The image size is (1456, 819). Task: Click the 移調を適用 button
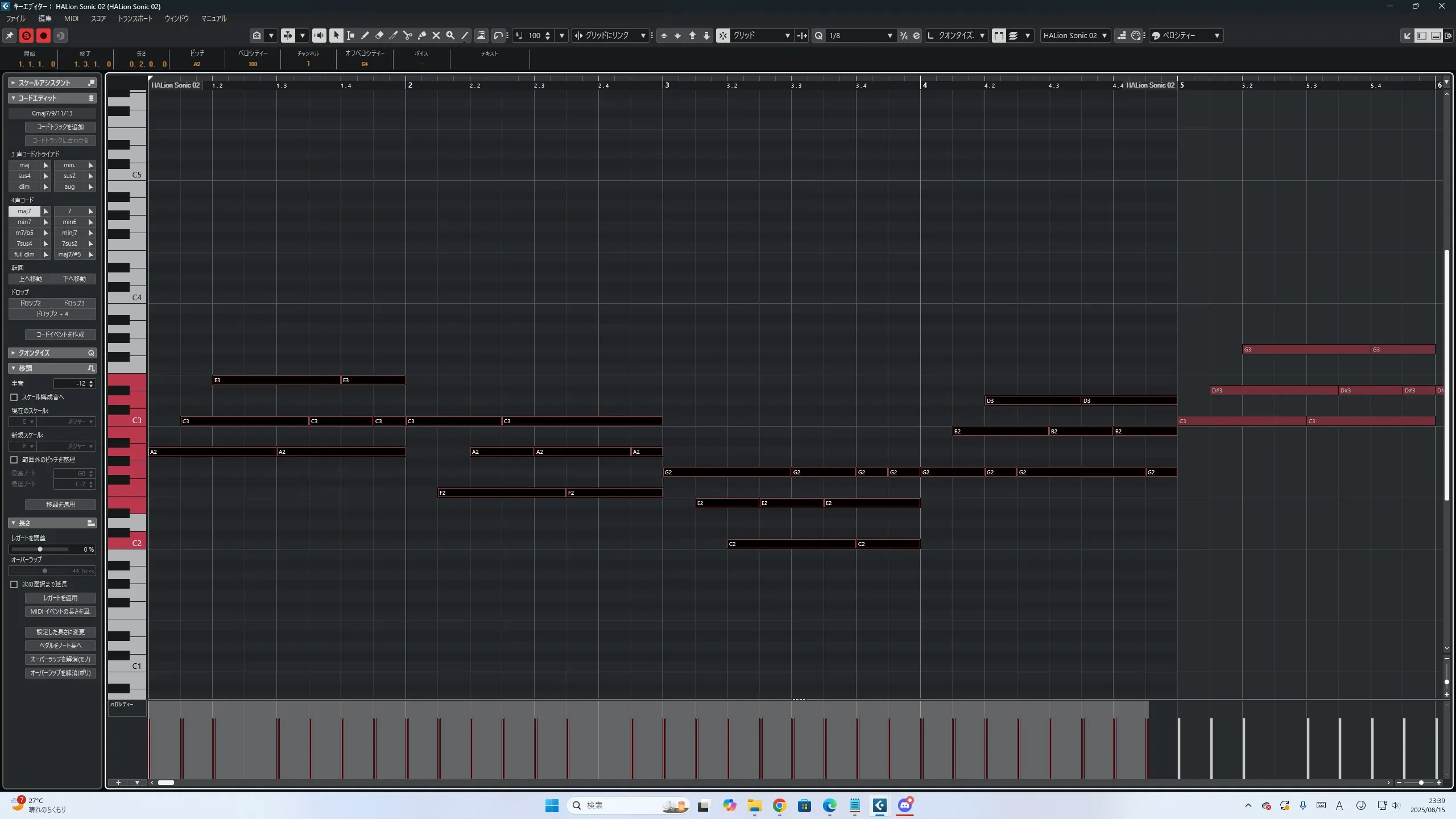pyautogui.click(x=60, y=504)
